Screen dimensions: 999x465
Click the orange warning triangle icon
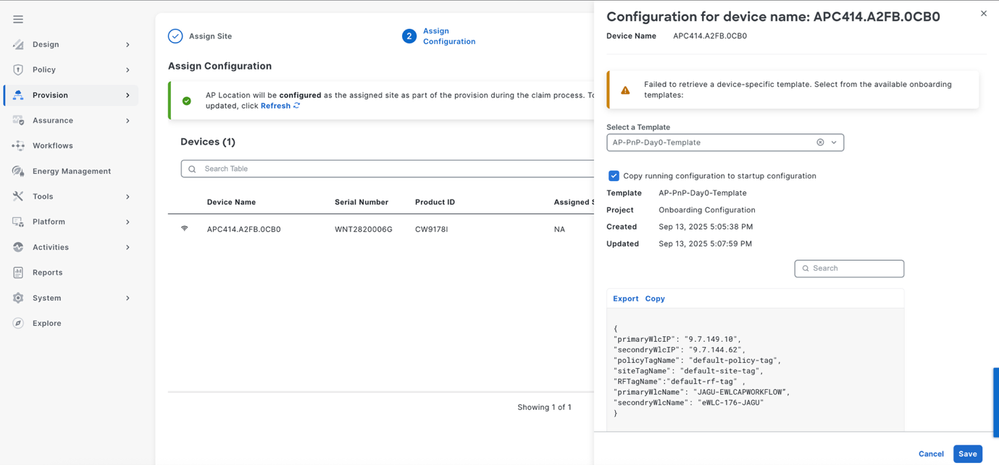626,90
